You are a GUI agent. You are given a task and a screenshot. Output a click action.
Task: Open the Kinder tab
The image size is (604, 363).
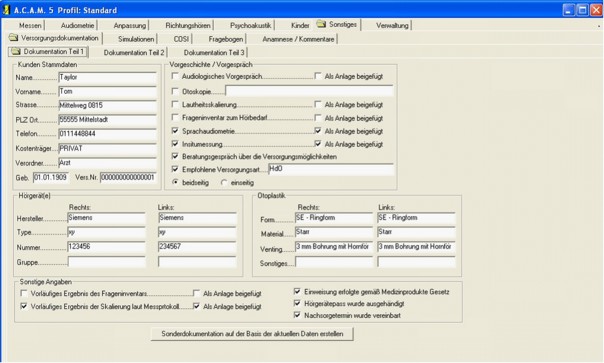point(300,25)
